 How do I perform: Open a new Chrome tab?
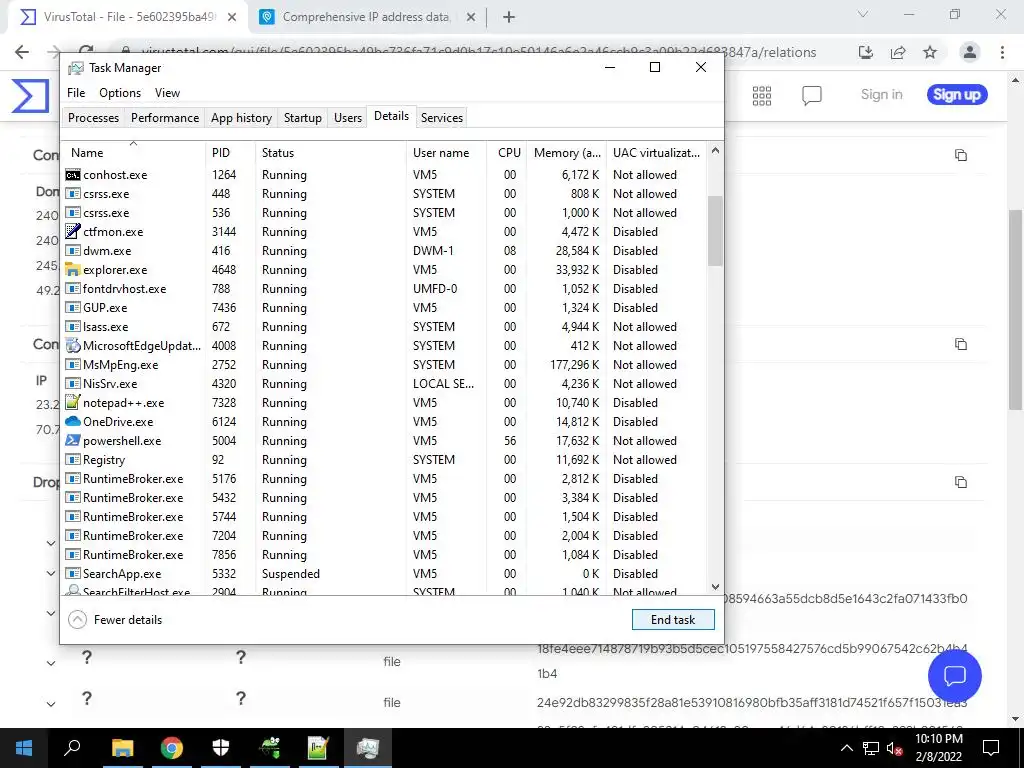coord(509,17)
